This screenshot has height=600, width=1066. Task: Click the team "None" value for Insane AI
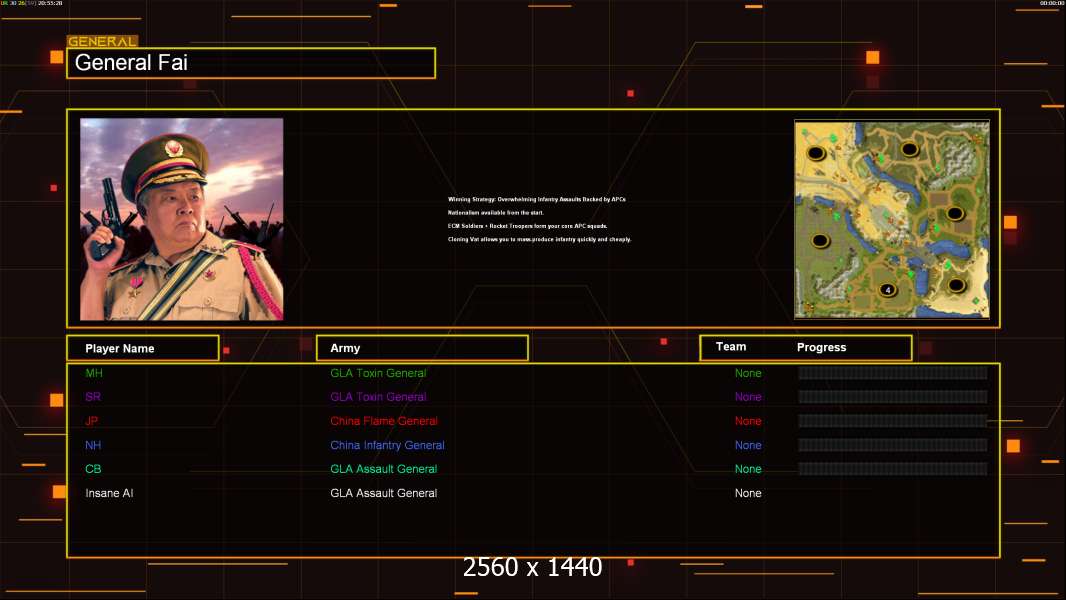click(x=748, y=493)
